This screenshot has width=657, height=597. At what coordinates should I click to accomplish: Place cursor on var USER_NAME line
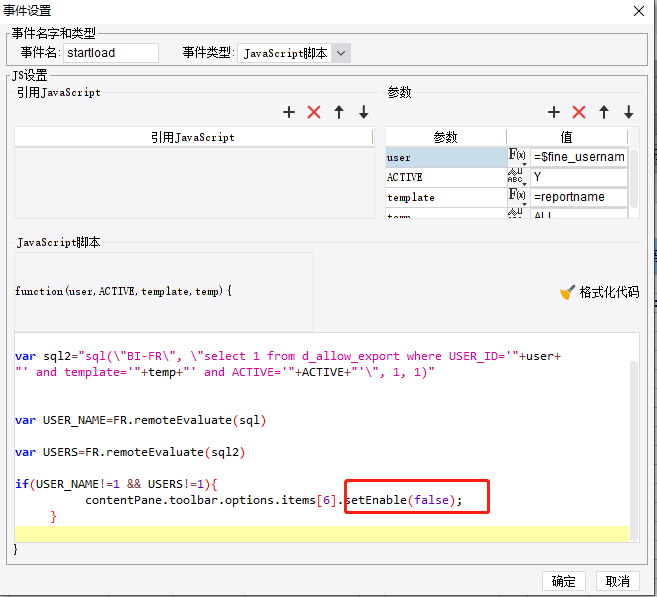click(140, 420)
